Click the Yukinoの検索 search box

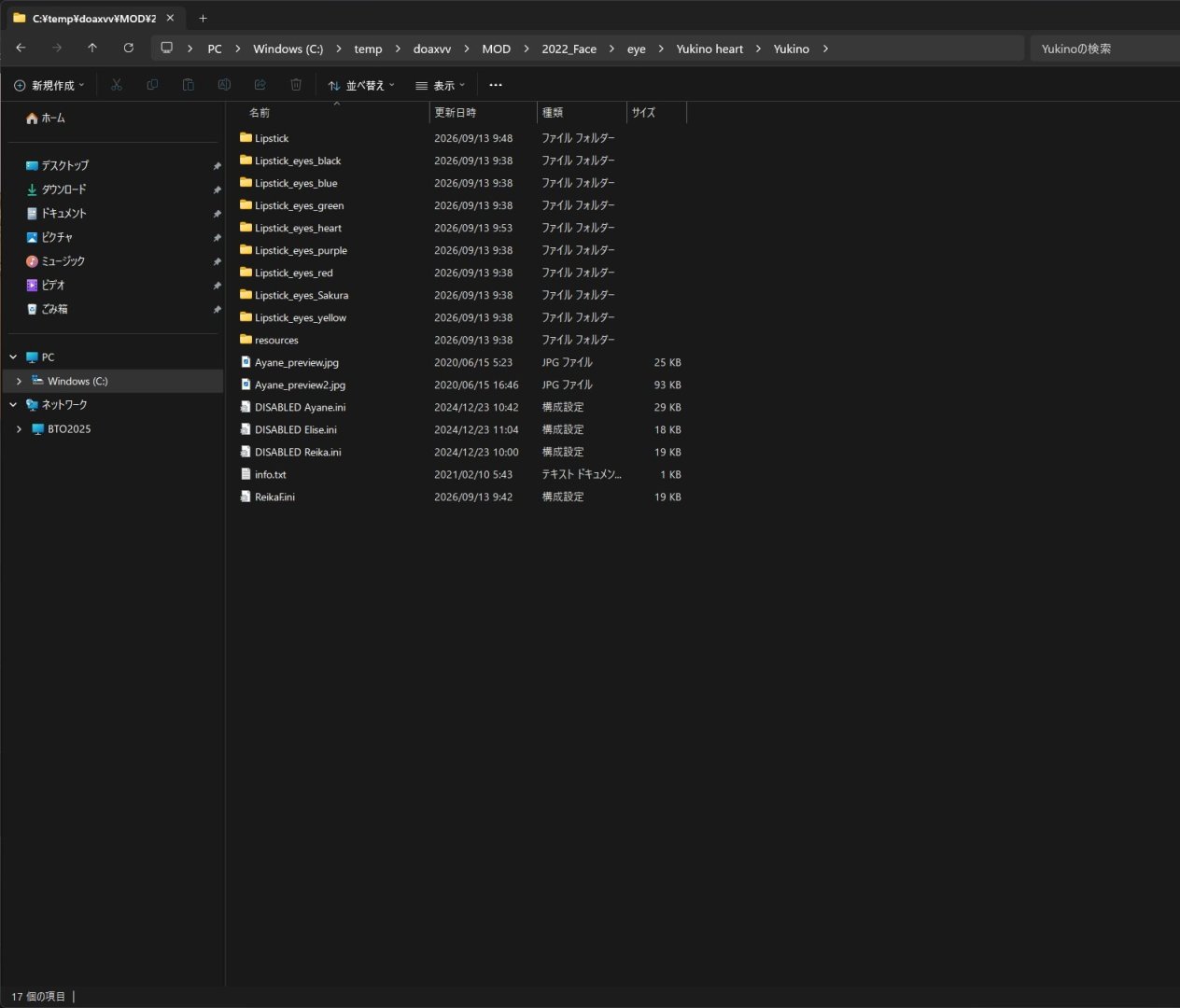(x=1104, y=49)
